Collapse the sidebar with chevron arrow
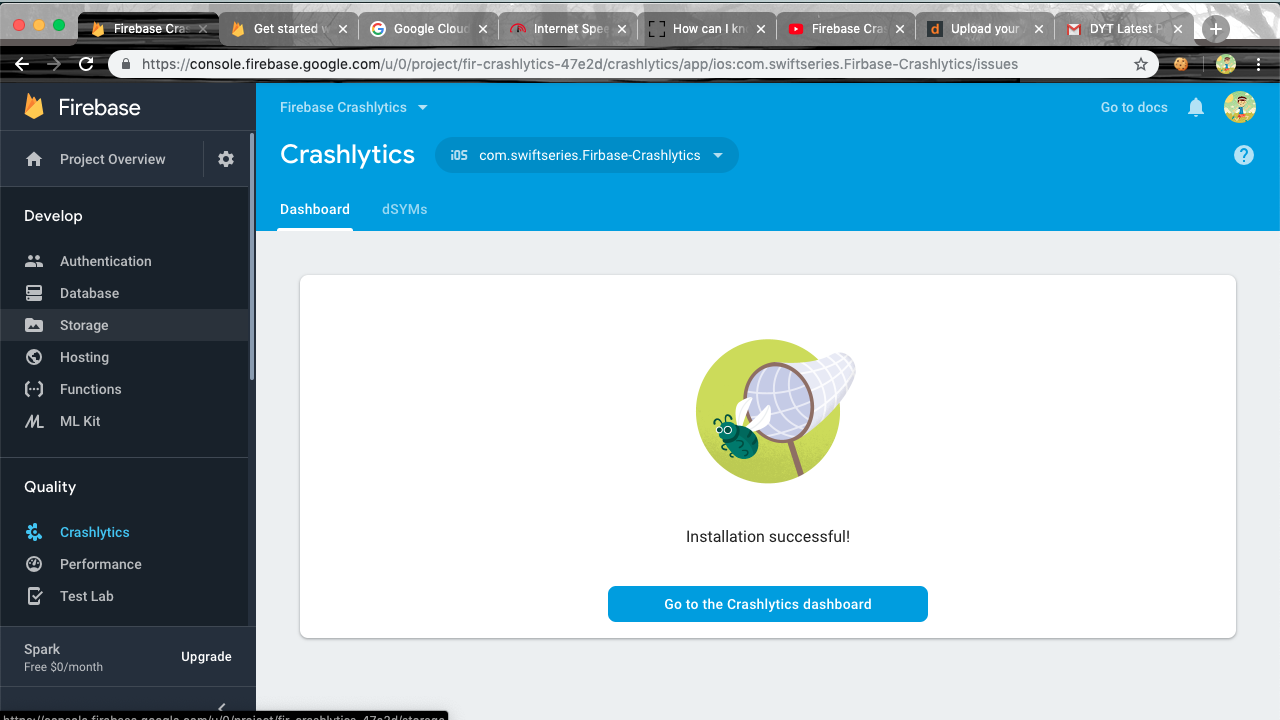This screenshot has height=720, width=1280. (x=222, y=707)
